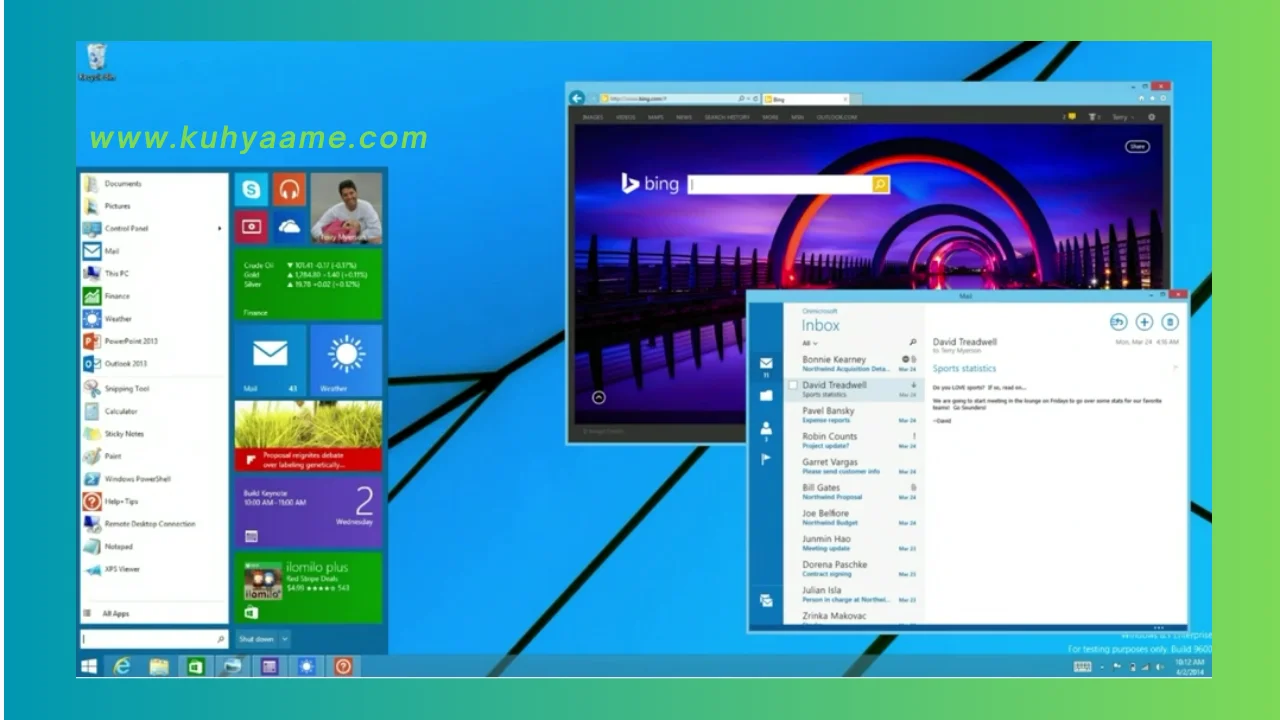Expand the All filter dropdown in Mail
Screen dimensions: 1280x720
pyautogui.click(x=810, y=343)
